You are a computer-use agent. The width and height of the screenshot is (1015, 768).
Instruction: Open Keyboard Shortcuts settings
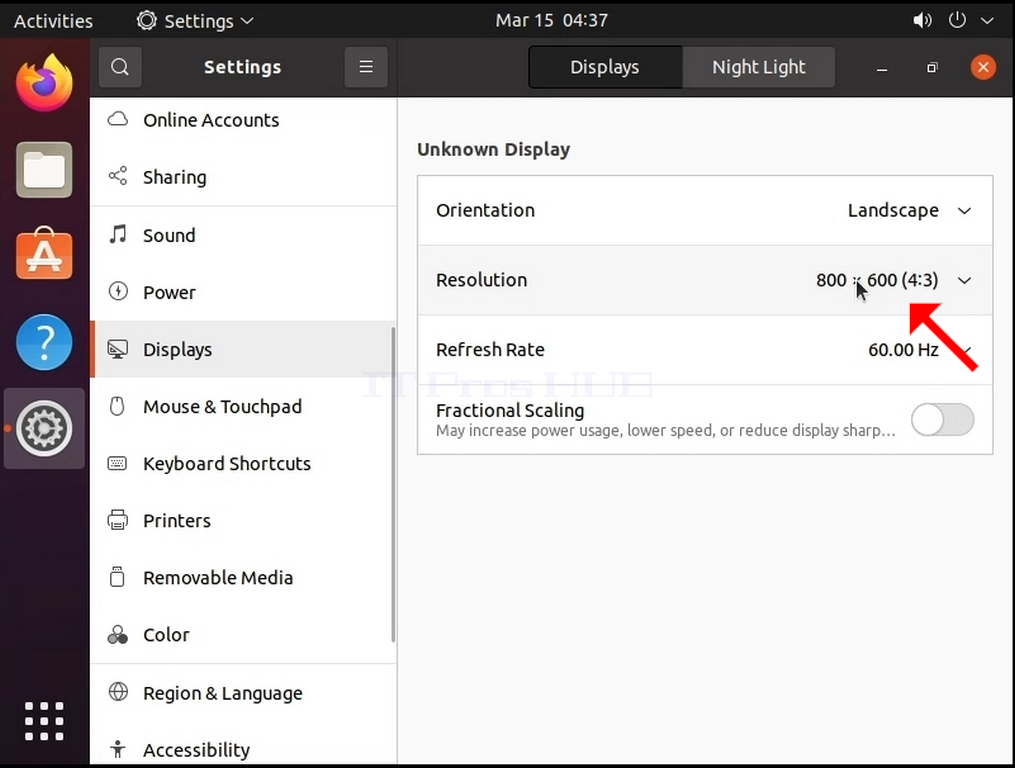tap(243, 464)
